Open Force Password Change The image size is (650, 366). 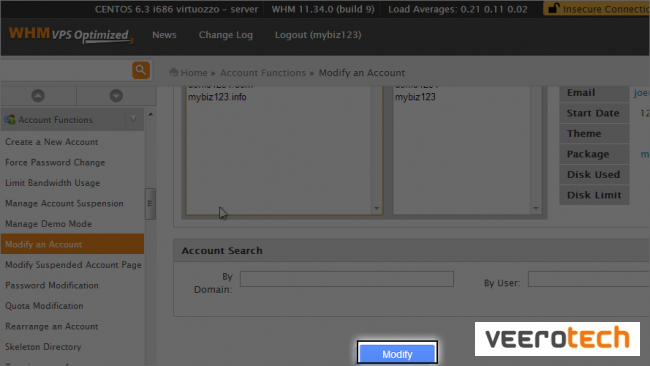[55, 162]
